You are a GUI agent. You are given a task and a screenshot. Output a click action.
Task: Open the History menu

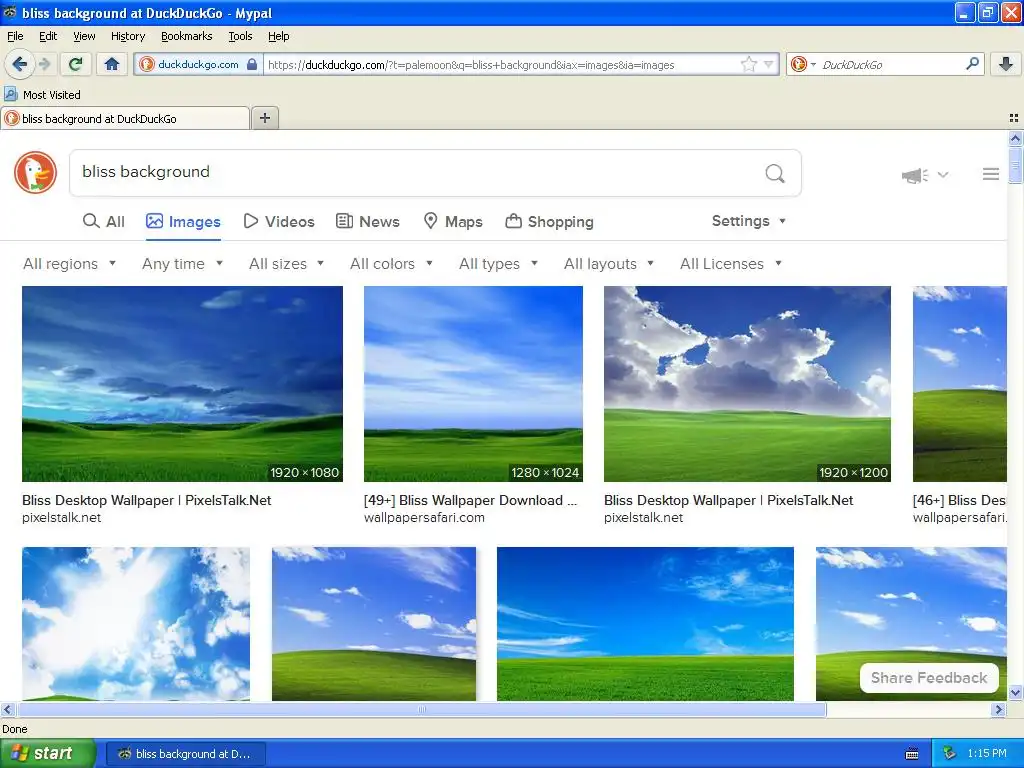coord(127,36)
